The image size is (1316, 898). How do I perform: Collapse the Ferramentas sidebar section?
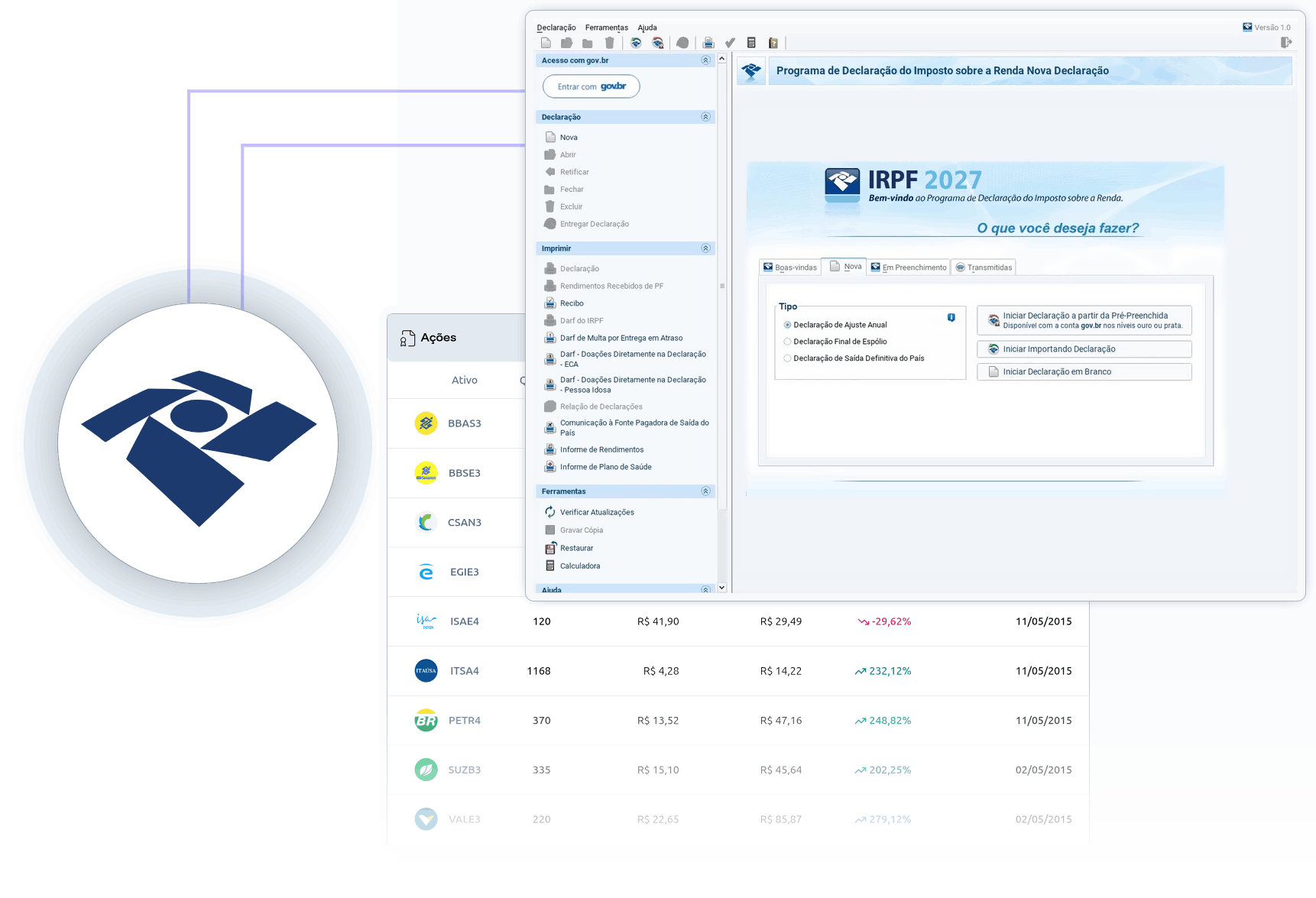point(705,491)
